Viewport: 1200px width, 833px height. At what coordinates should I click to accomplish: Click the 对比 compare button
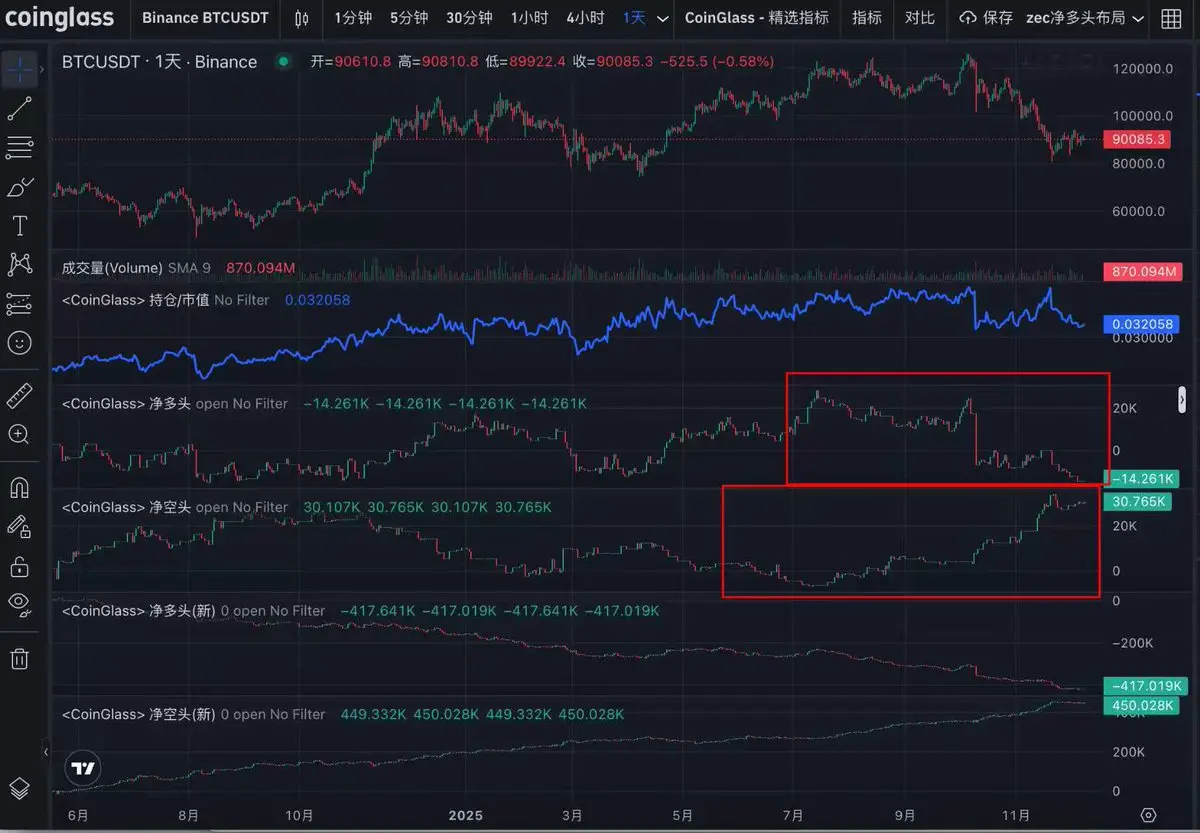tap(920, 18)
